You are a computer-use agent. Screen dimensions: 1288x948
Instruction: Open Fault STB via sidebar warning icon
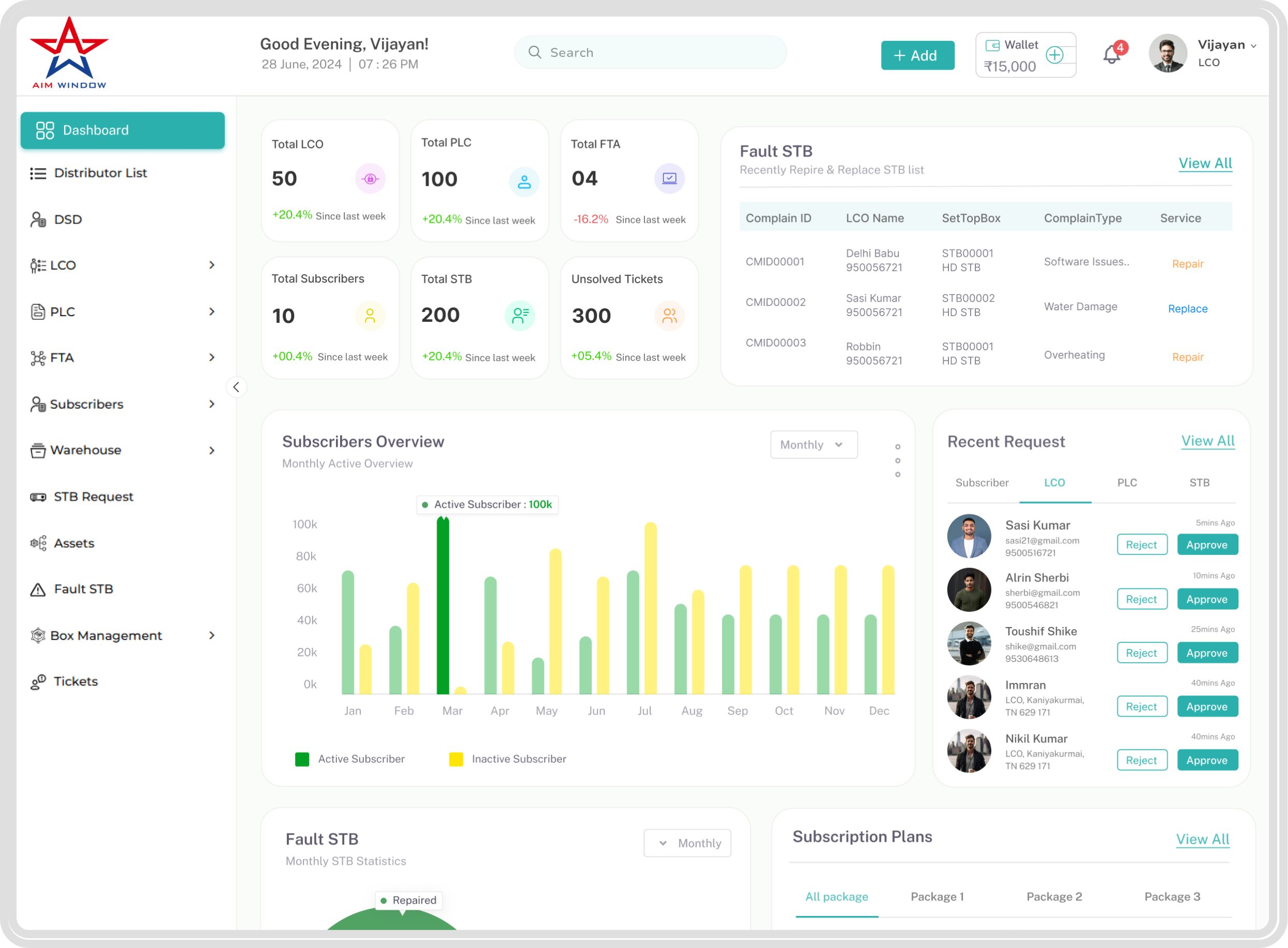pos(38,589)
